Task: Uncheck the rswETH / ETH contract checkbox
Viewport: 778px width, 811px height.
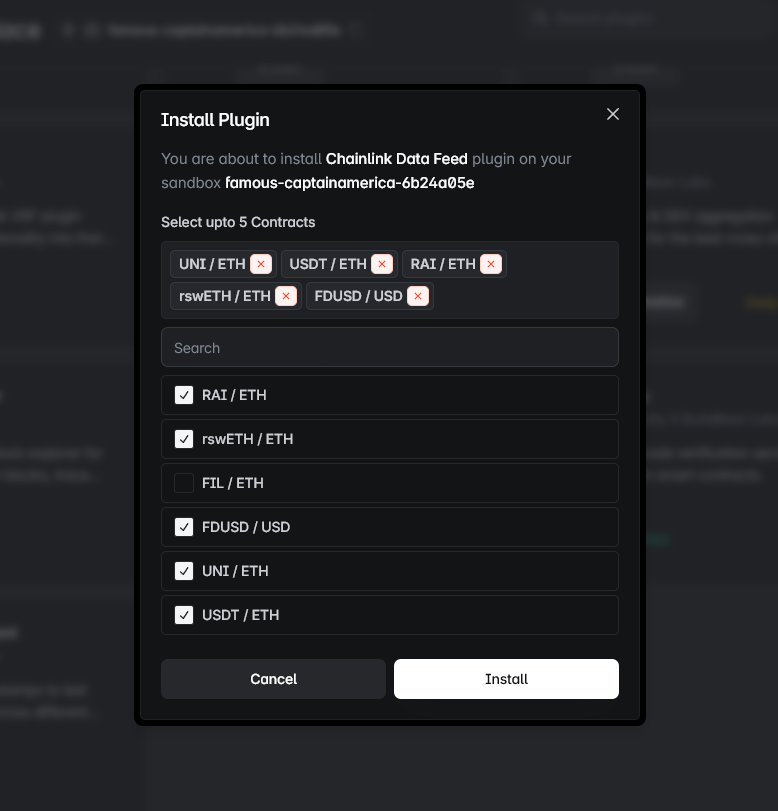Action: (184, 439)
